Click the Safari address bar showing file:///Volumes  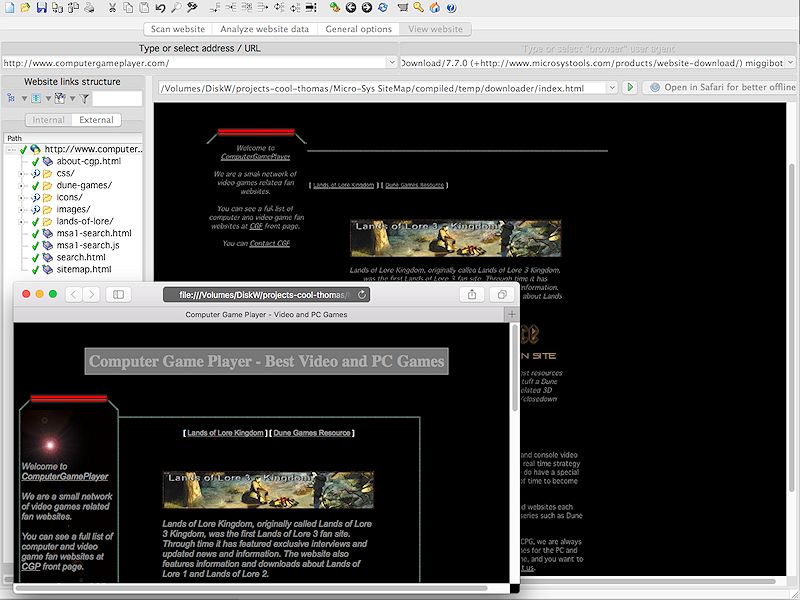coord(266,294)
